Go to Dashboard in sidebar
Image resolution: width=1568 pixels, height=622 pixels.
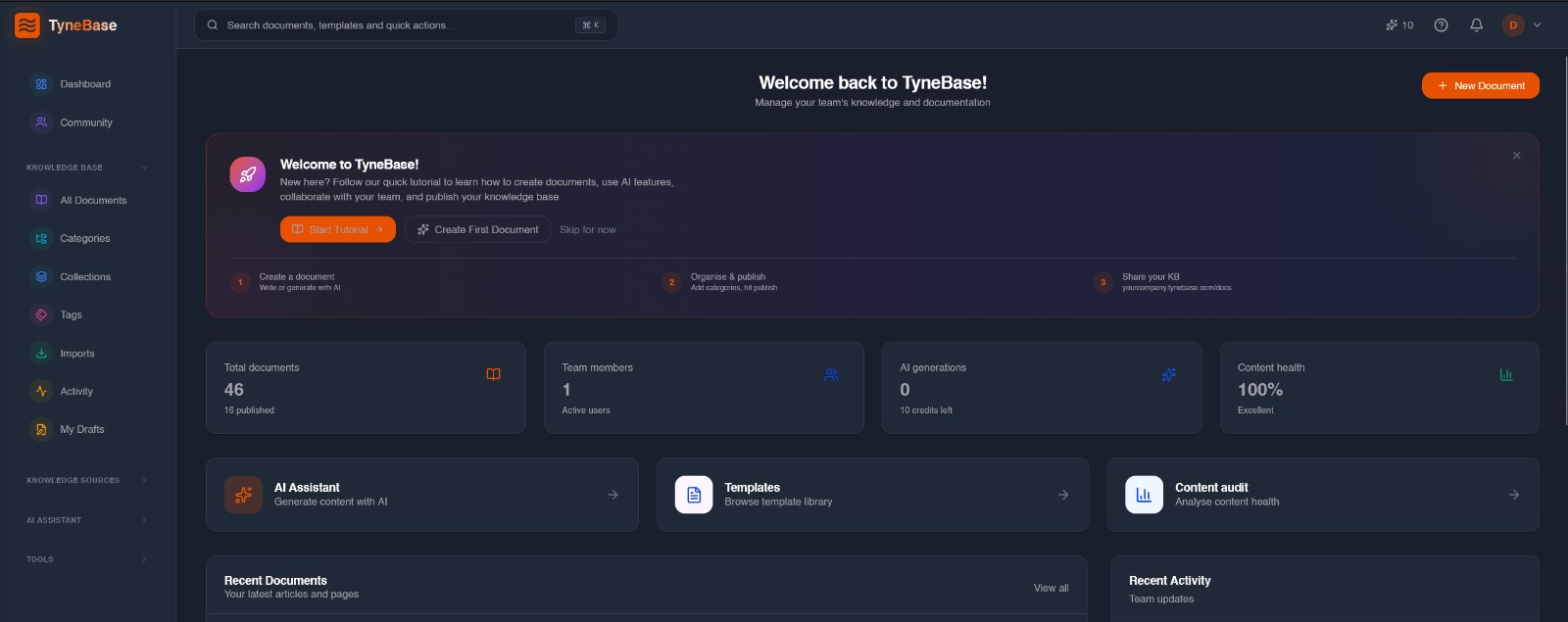coord(87,84)
